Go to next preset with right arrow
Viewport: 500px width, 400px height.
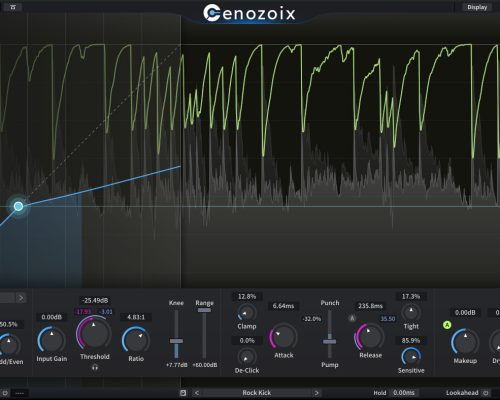coord(316,393)
